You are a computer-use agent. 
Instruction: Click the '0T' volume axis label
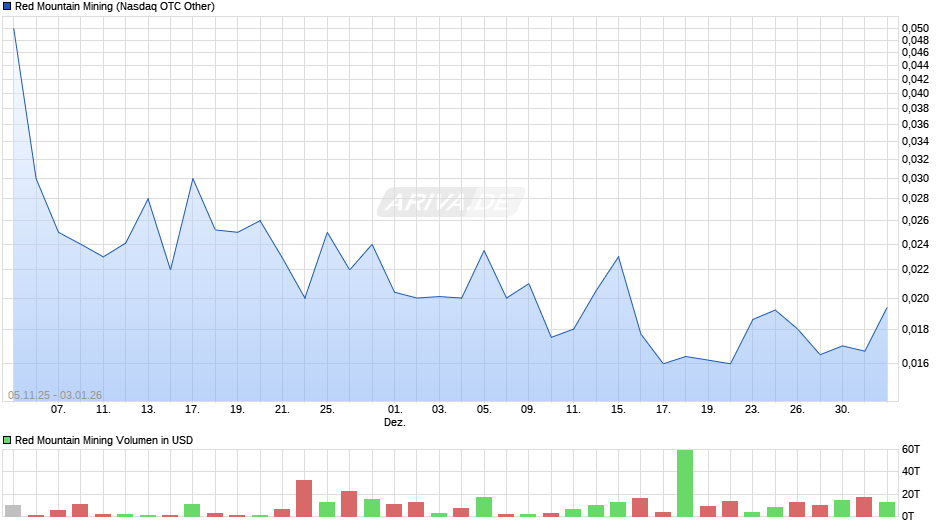click(908, 516)
